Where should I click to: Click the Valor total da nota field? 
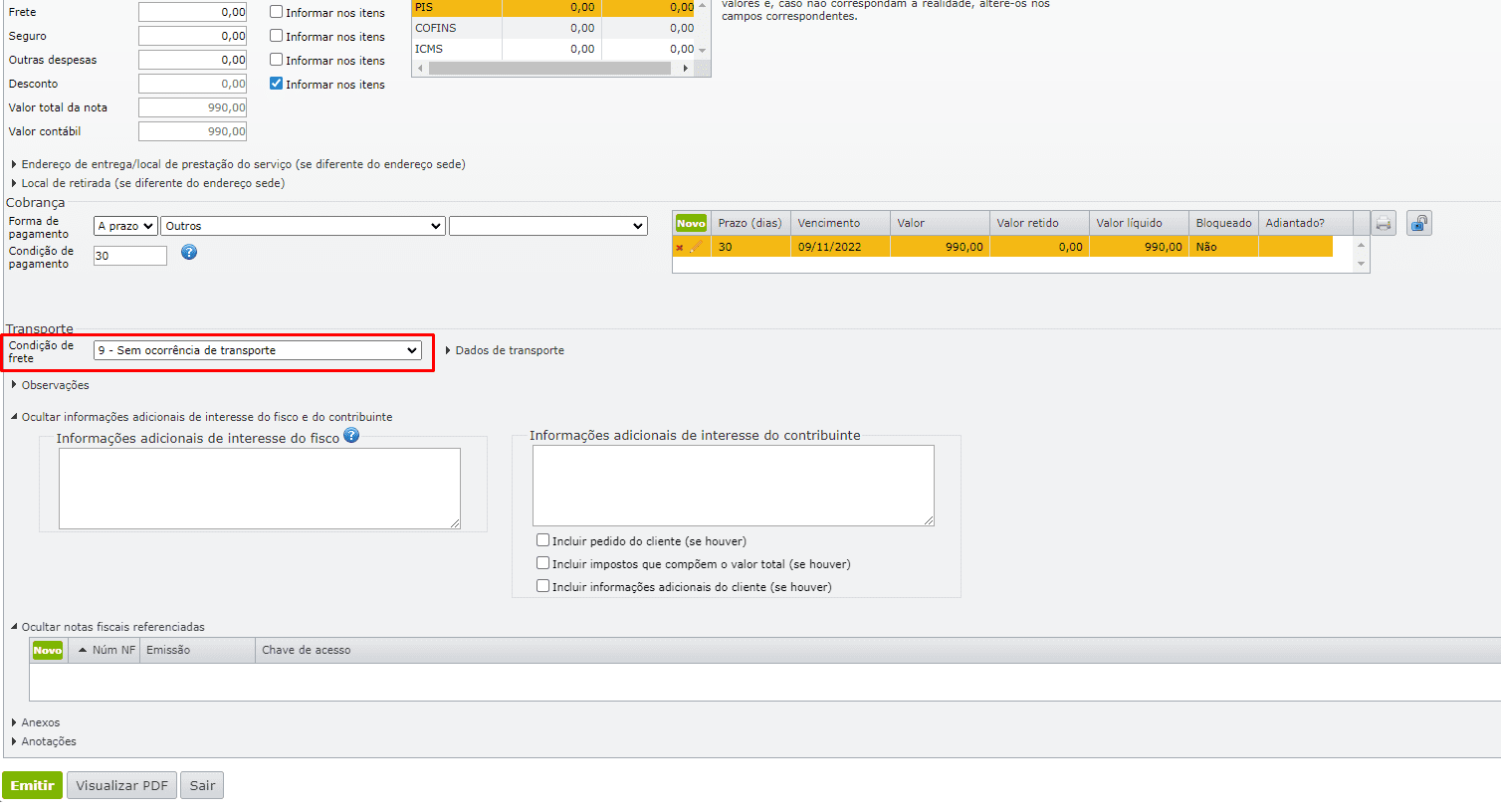pos(192,107)
